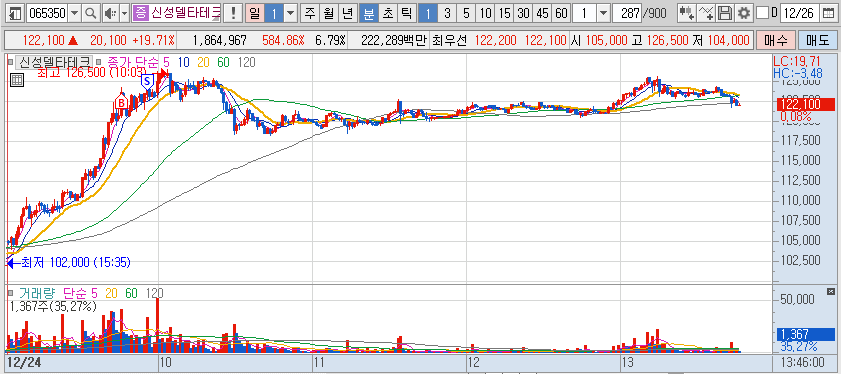Viewport: 841px width, 374px height.
Task: Click the volume panel close X icon
Action: [x=831, y=291]
